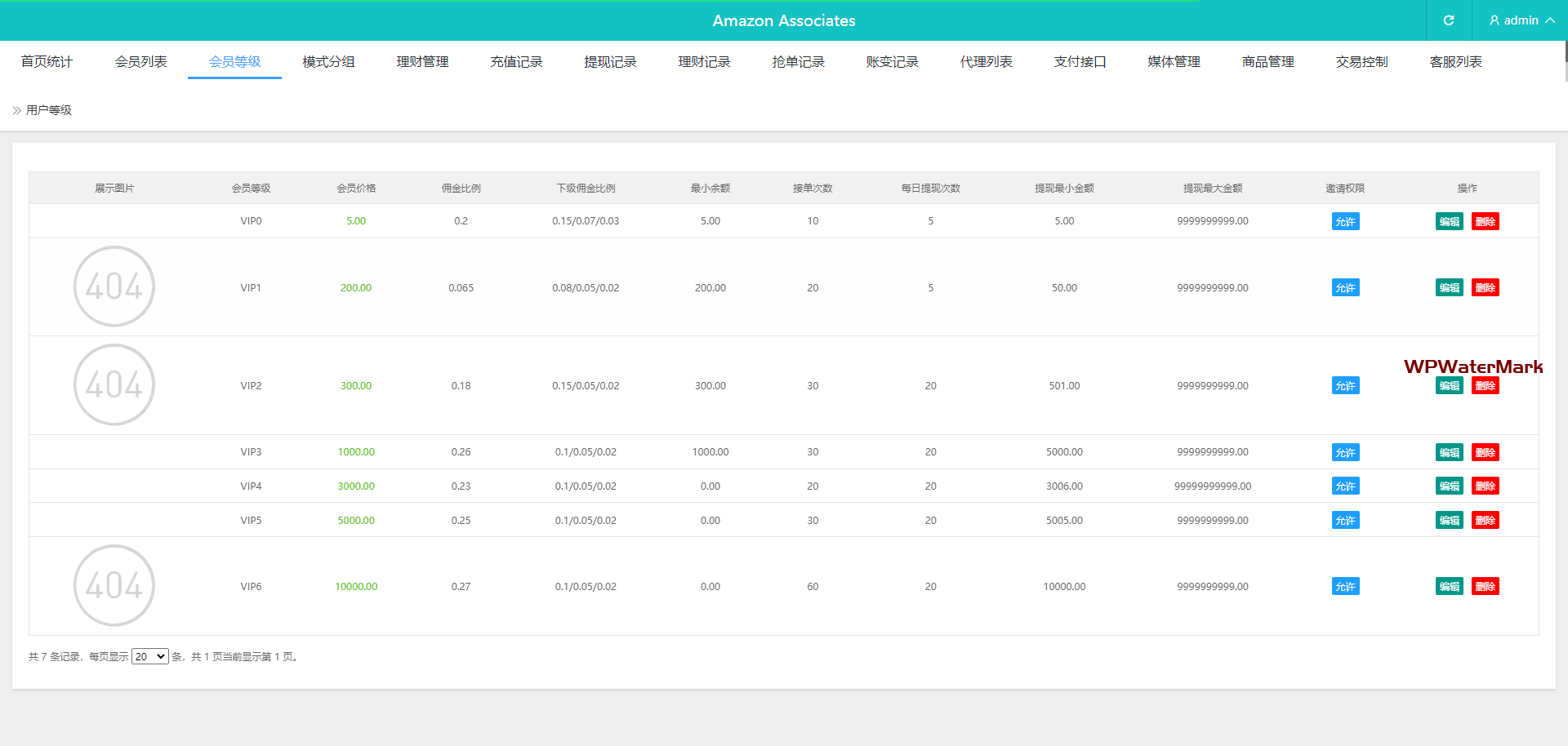Image resolution: width=1568 pixels, height=746 pixels.
Task: Click the 会员价格 column header
Action: pyautogui.click(x=356, y=188)
